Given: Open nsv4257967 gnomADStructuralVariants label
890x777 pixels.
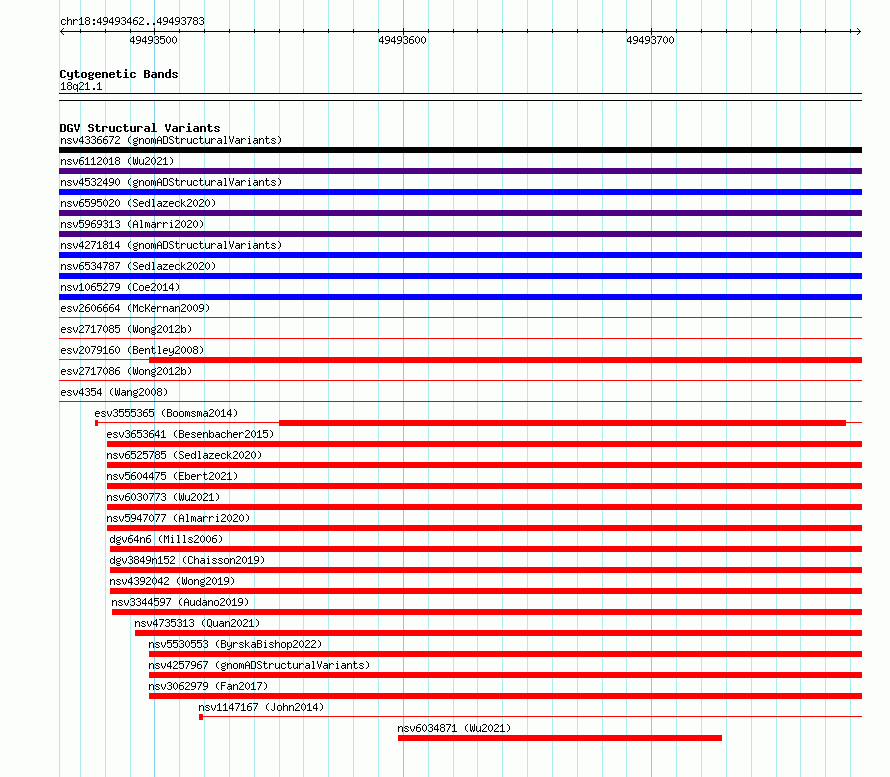Looking at the screenshot, I should pyautogui.click(x=259, y=665).
